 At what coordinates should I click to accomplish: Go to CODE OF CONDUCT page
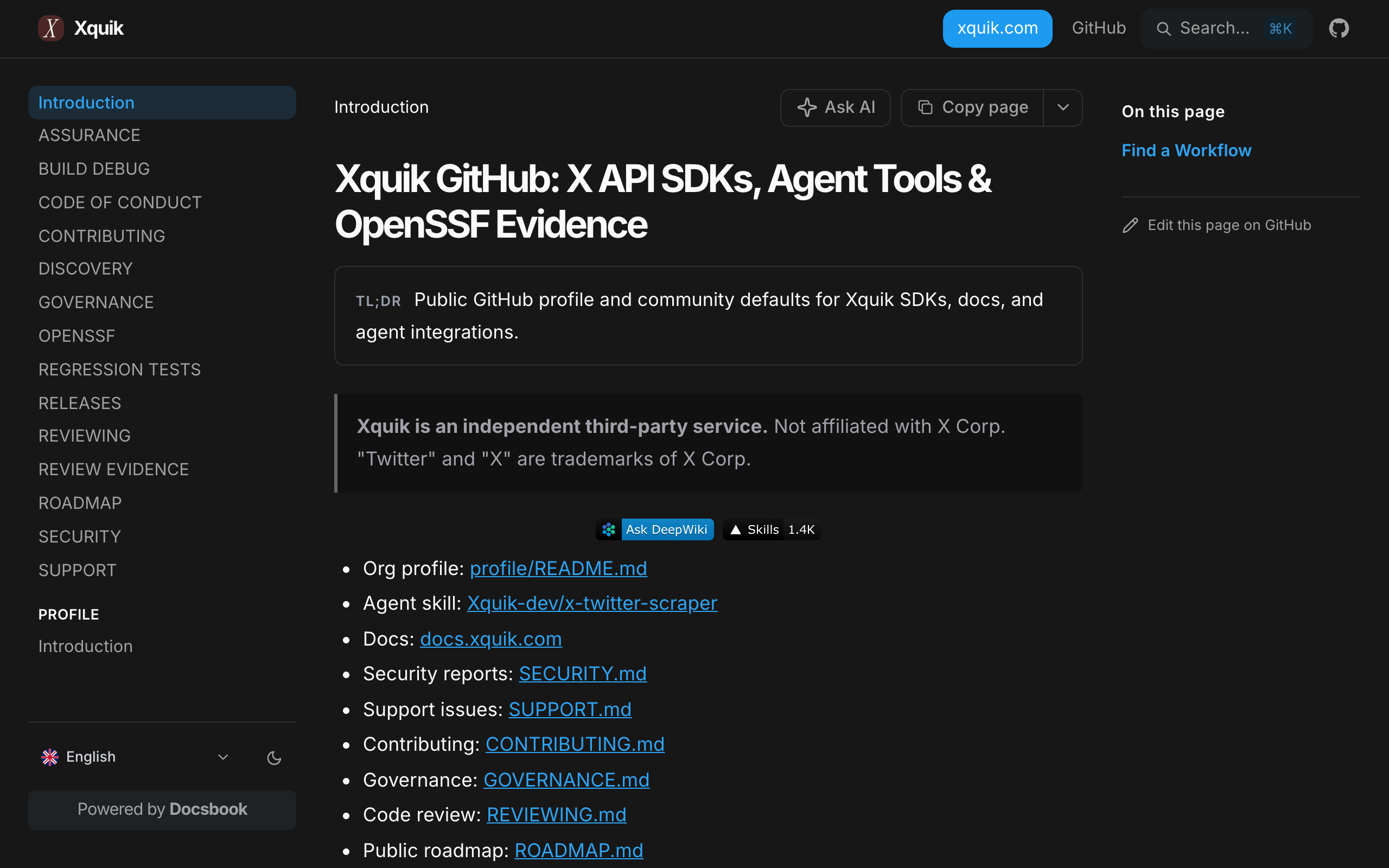(x=120, y=203)
